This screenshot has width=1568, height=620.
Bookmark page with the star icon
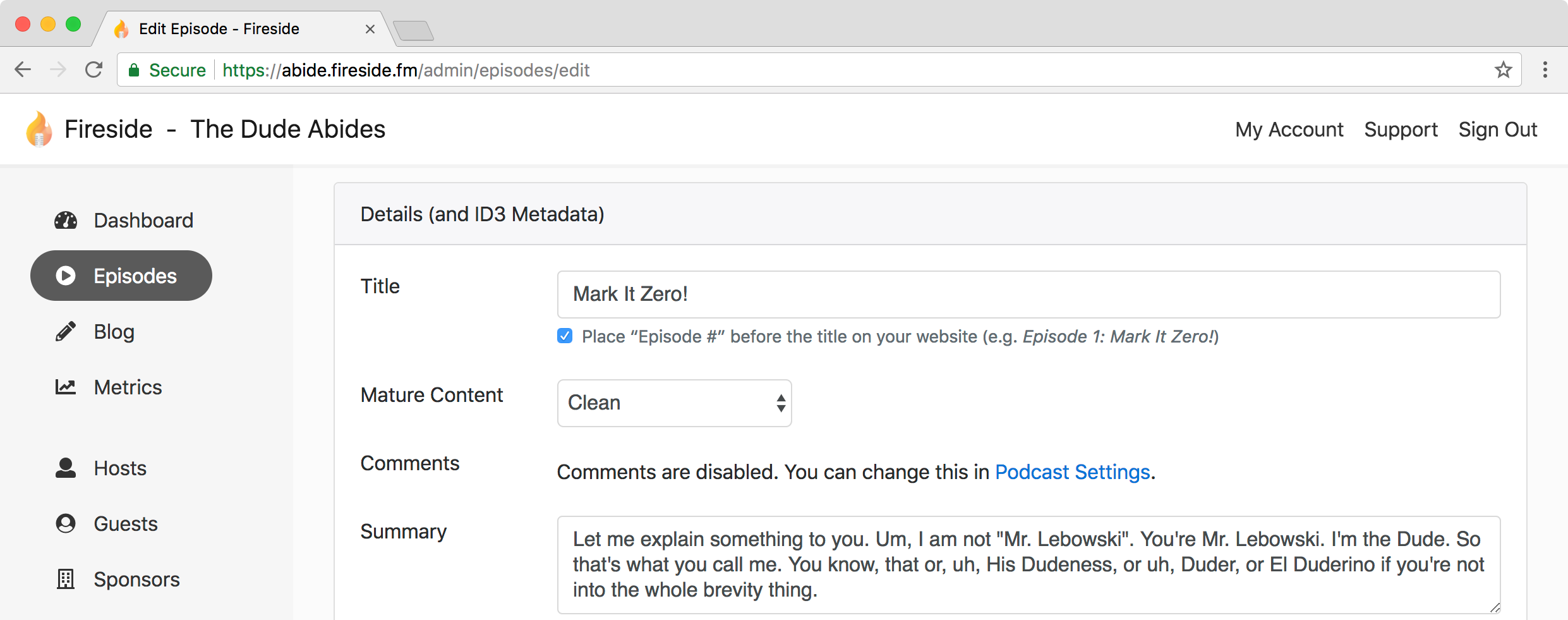(x=1503, y=70)
